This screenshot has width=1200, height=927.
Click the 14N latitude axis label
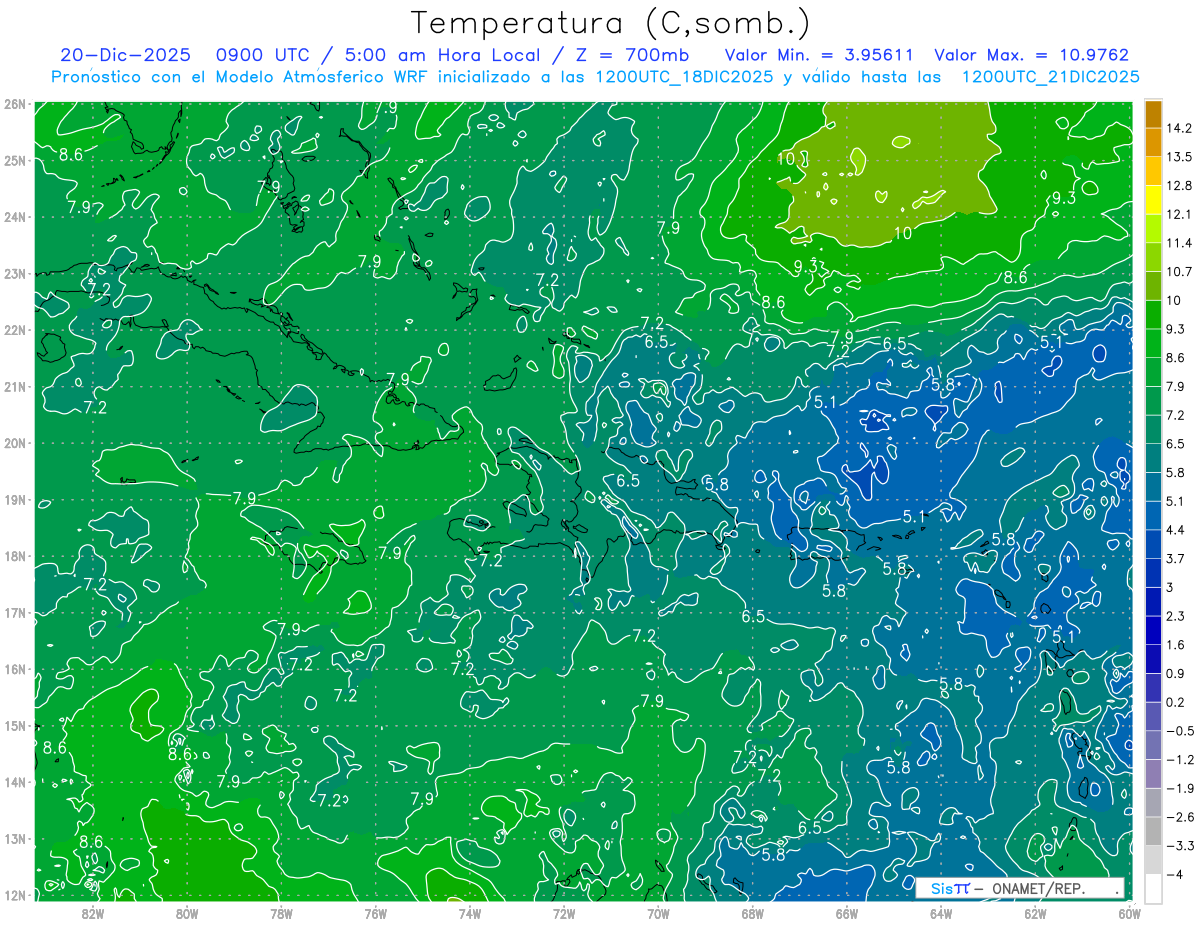14,782
